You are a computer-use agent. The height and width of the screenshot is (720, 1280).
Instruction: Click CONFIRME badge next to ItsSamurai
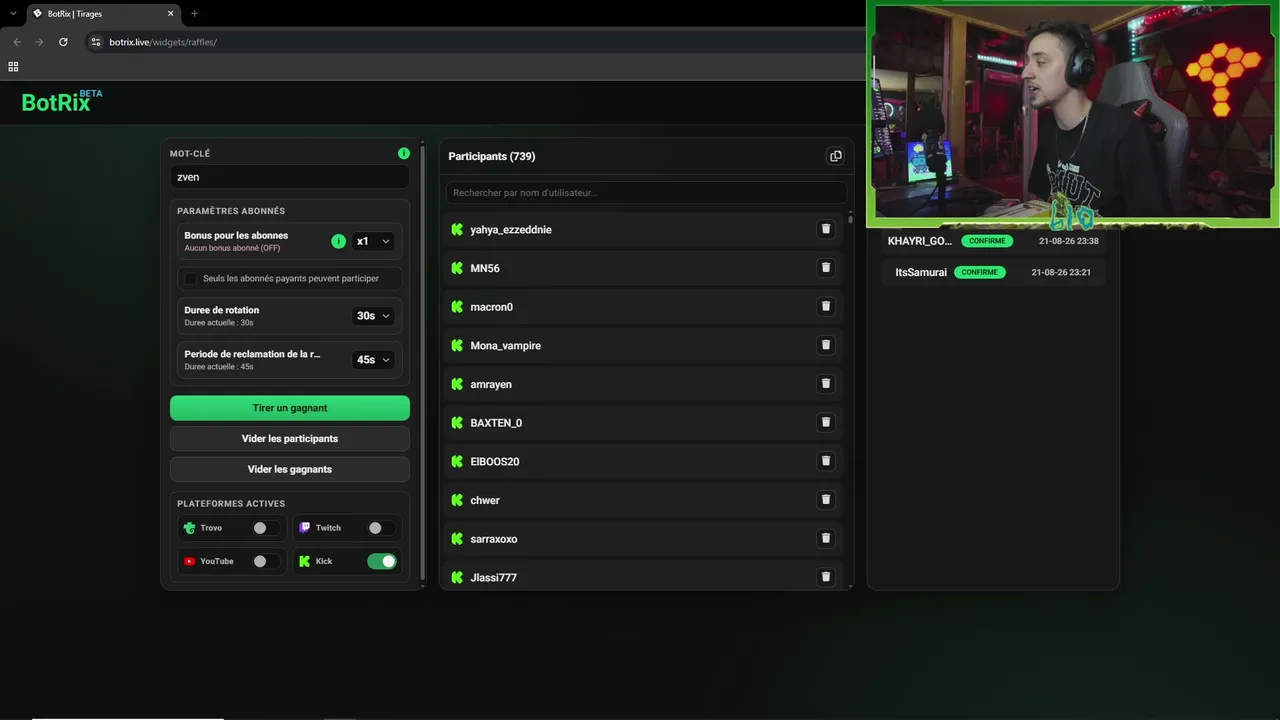click(979, 272)
